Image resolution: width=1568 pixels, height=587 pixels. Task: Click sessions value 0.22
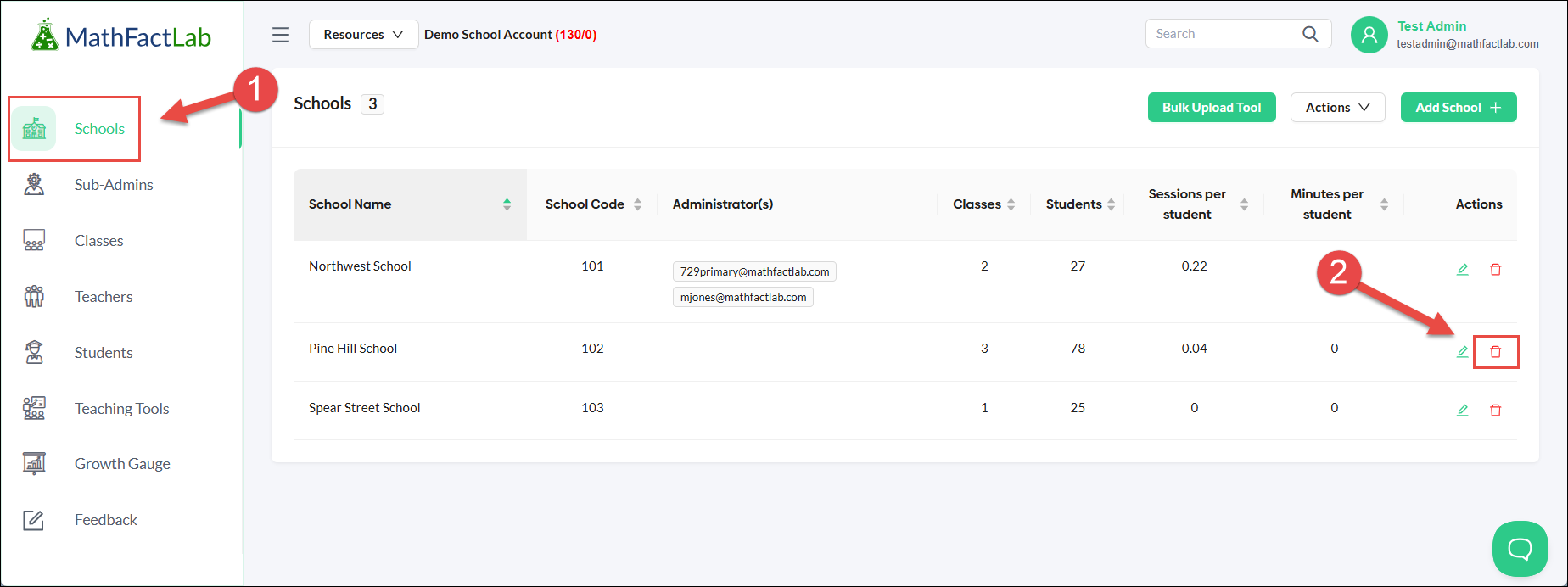1194,266
